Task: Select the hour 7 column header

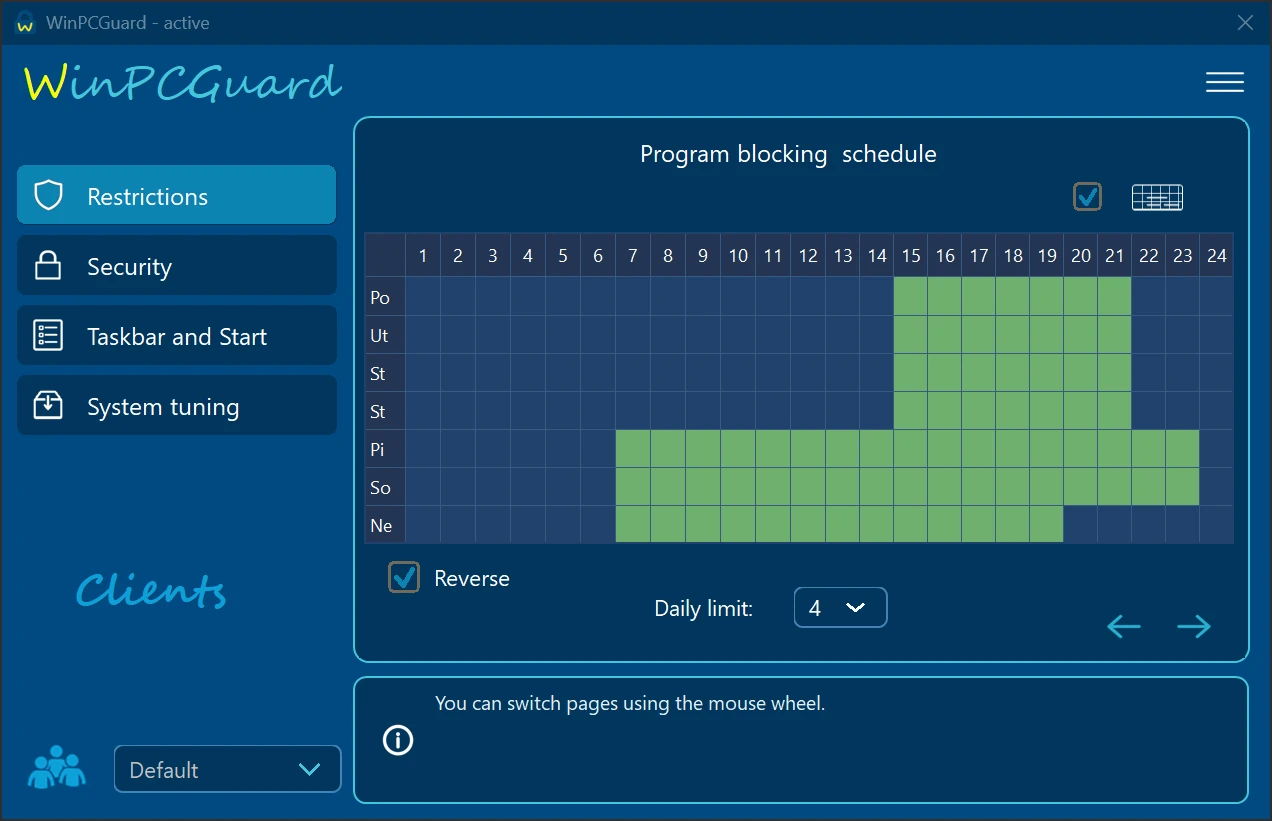Action: [x=633, y=256]
